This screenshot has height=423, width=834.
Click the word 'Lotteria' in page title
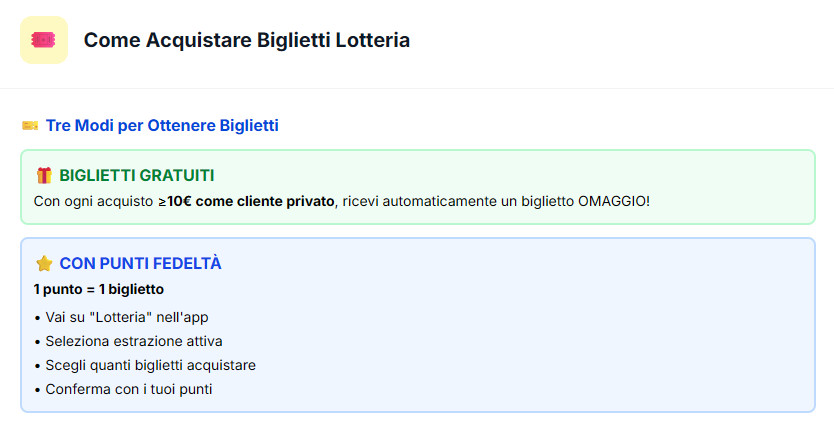372,40
